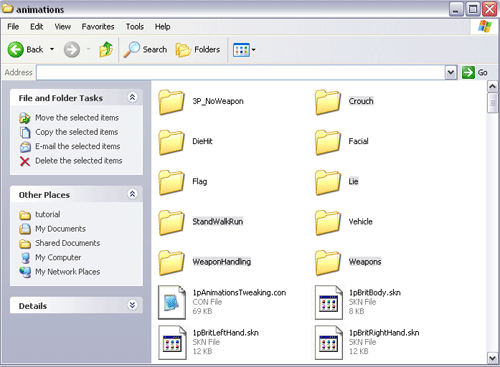
Task: Collapse the File and Folder Tasks panel
Action: (x=132, y=97)
